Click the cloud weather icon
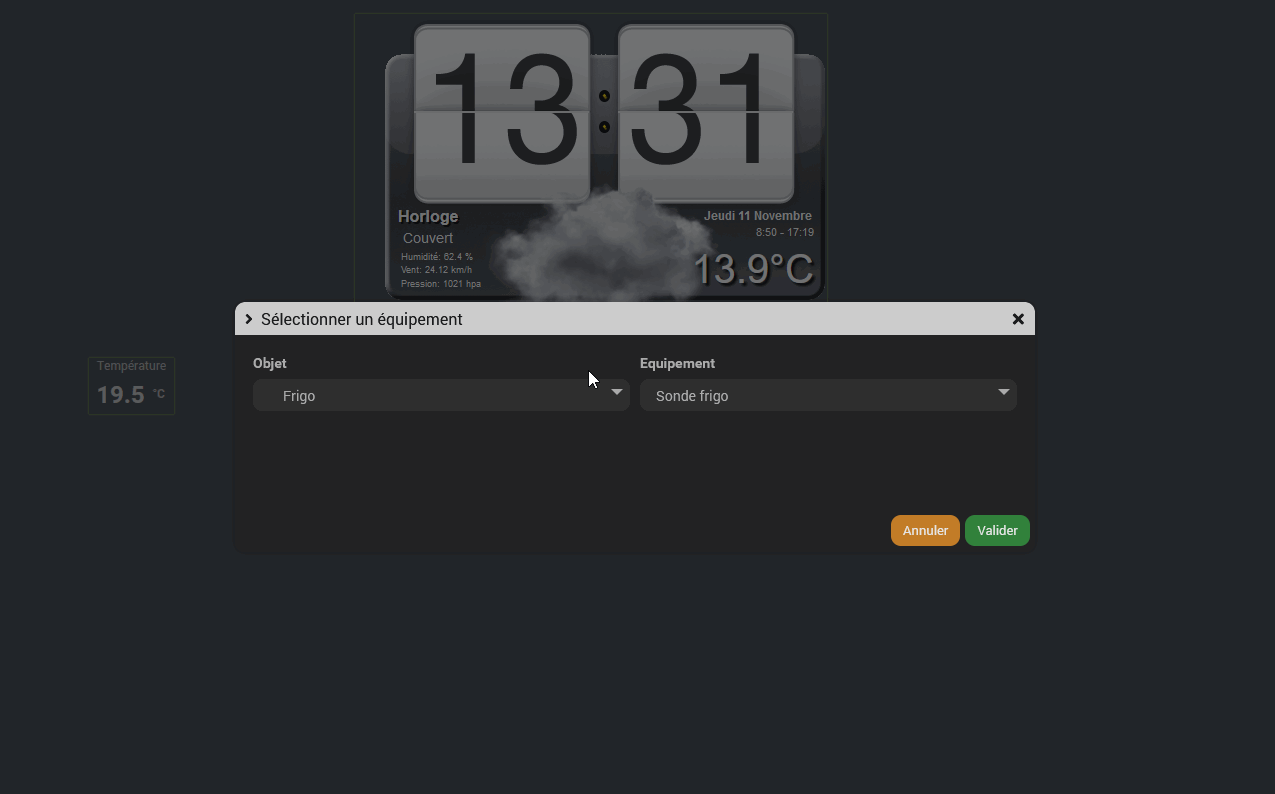This screenshot has height=794, width=1275. tap(602, 246)
